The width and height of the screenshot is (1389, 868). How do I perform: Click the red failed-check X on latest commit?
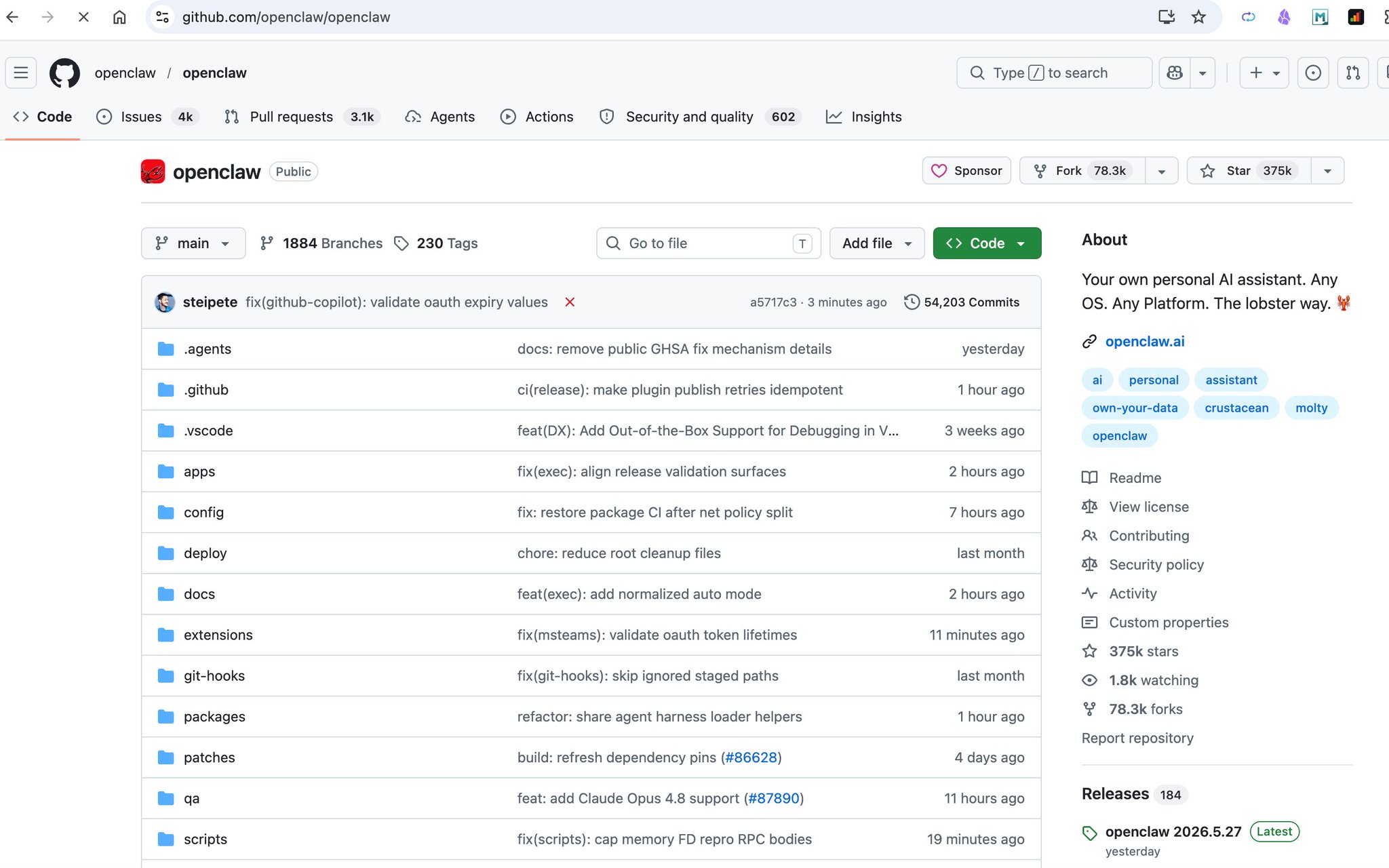pyautogui.click(x=570, y=302)
